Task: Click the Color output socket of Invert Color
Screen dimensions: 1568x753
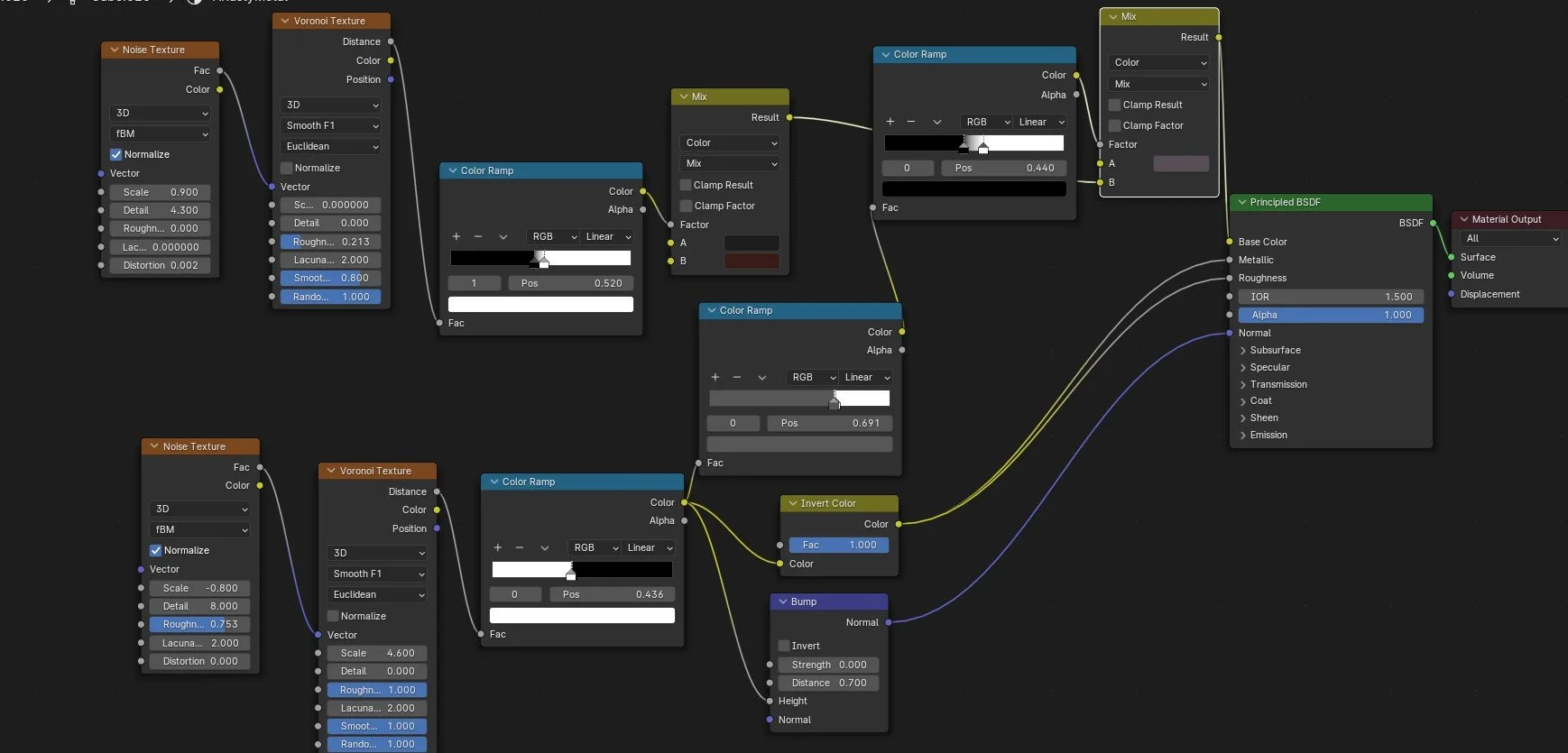Action: (899, 524)
